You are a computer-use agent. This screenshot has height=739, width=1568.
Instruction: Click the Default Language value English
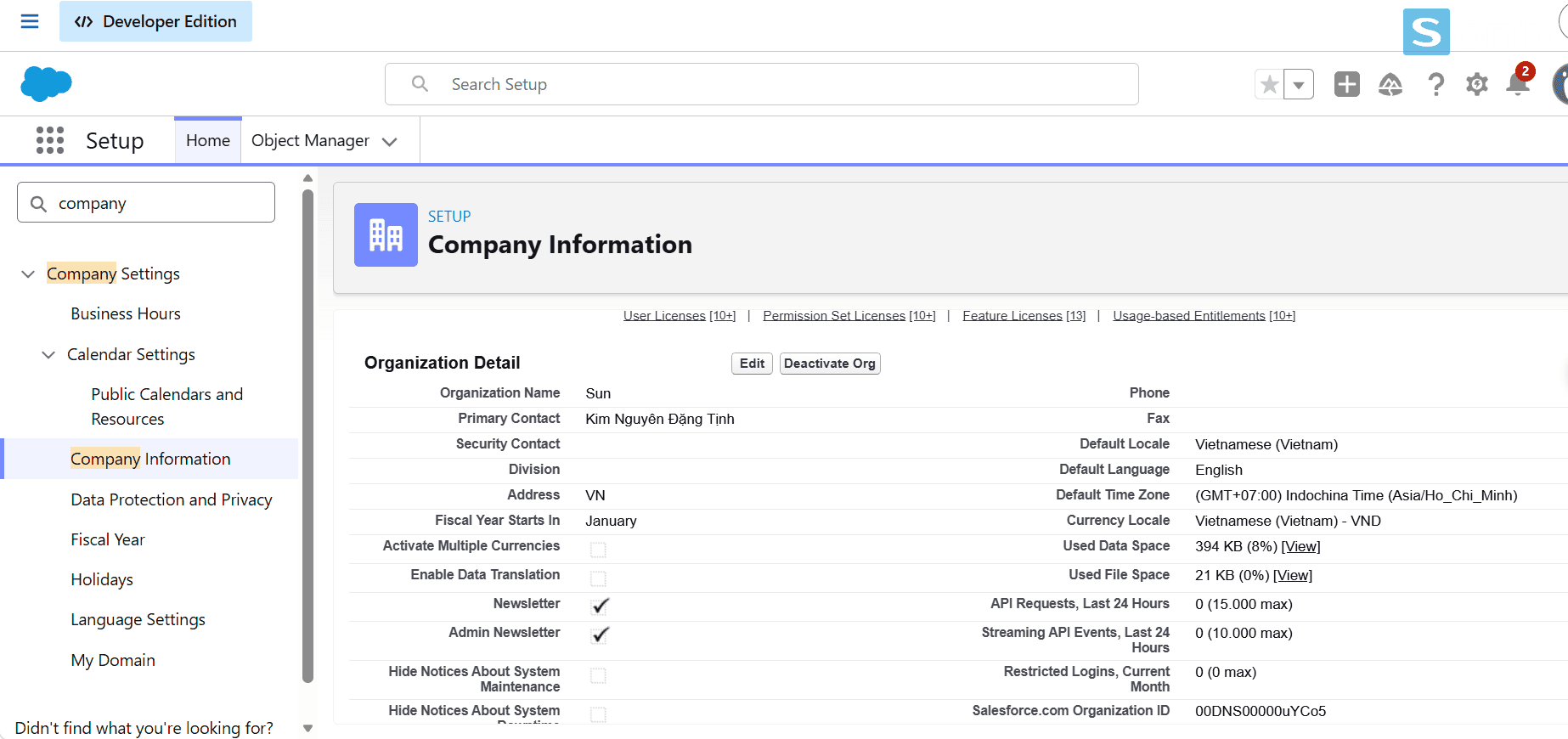(x=1219, y=470)
